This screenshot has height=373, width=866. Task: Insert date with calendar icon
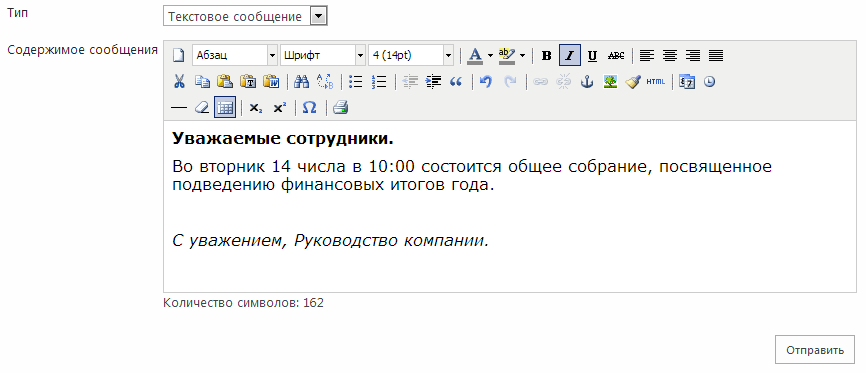(x=687, y=82)
